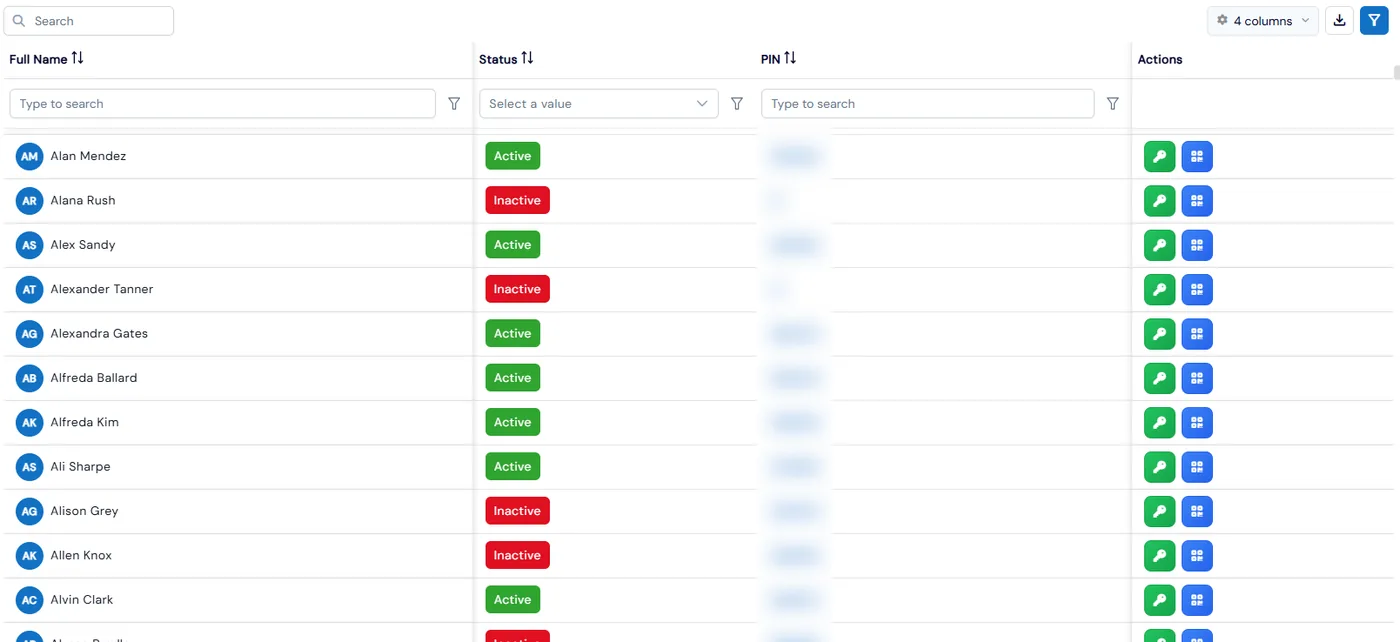Click the Inactive badge for Alison Grey
1400x642 pixels.
pos(518,511)
